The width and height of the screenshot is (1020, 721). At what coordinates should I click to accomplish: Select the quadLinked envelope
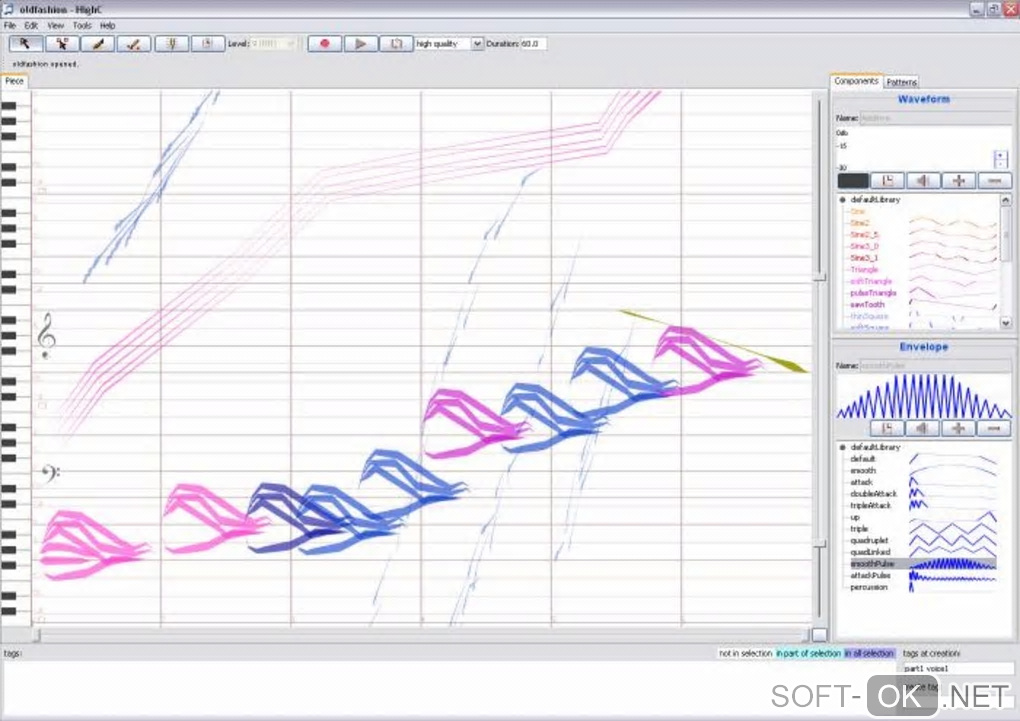click(x=870, y=552)
